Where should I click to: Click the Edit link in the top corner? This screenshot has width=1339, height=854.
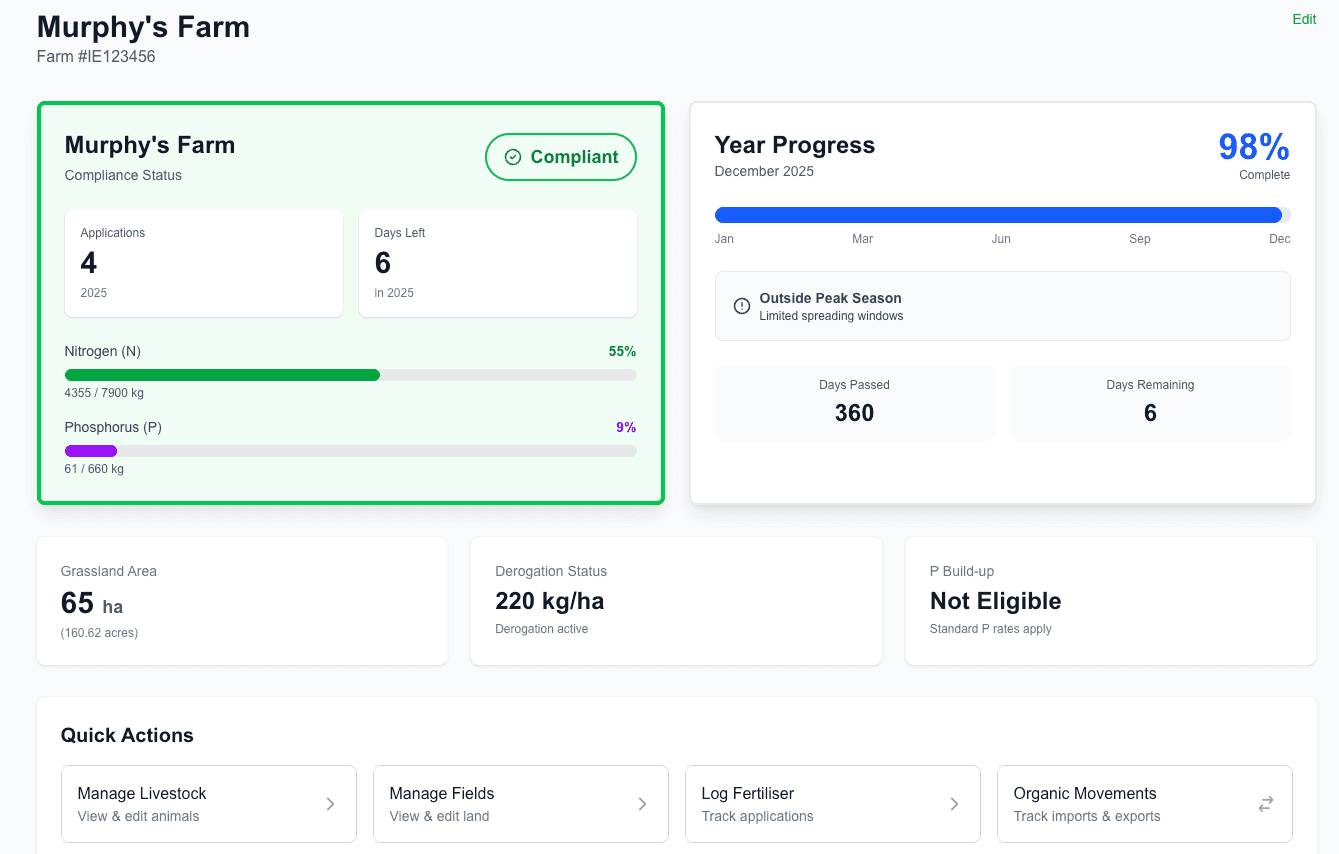1304,19
